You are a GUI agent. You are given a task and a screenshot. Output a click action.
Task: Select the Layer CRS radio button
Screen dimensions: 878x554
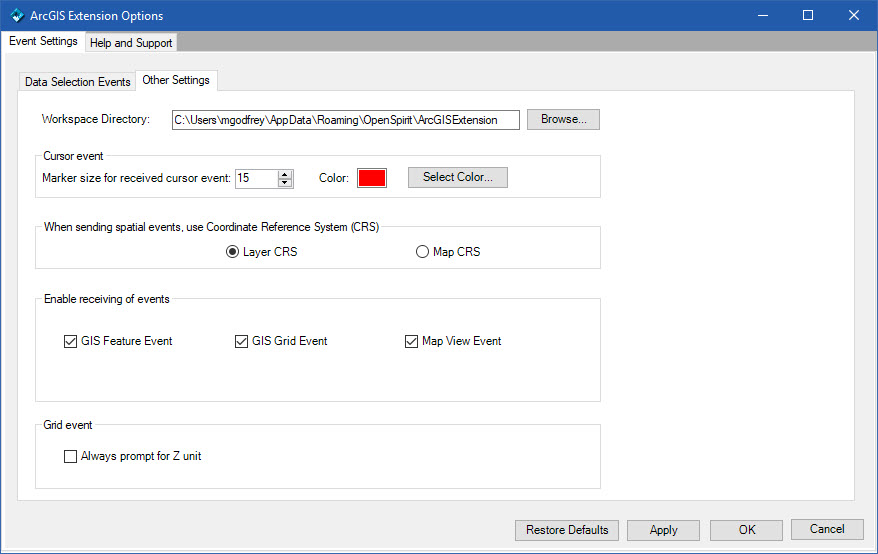[232, 252]
